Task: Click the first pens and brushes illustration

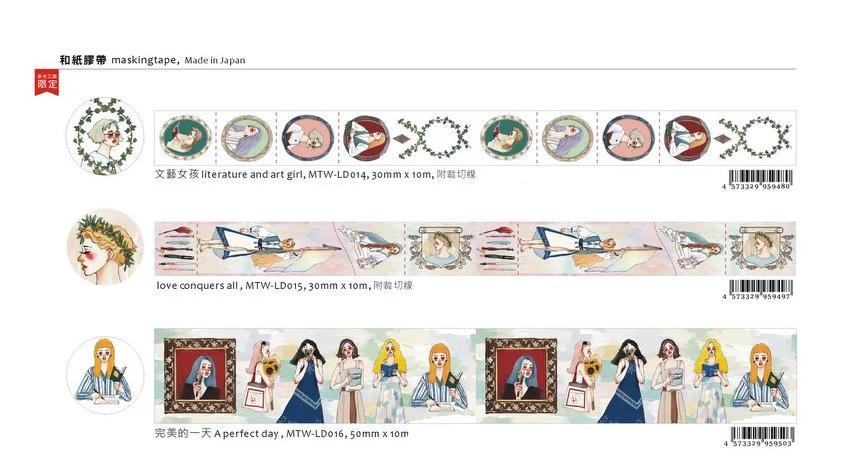Action: (176, 249)
